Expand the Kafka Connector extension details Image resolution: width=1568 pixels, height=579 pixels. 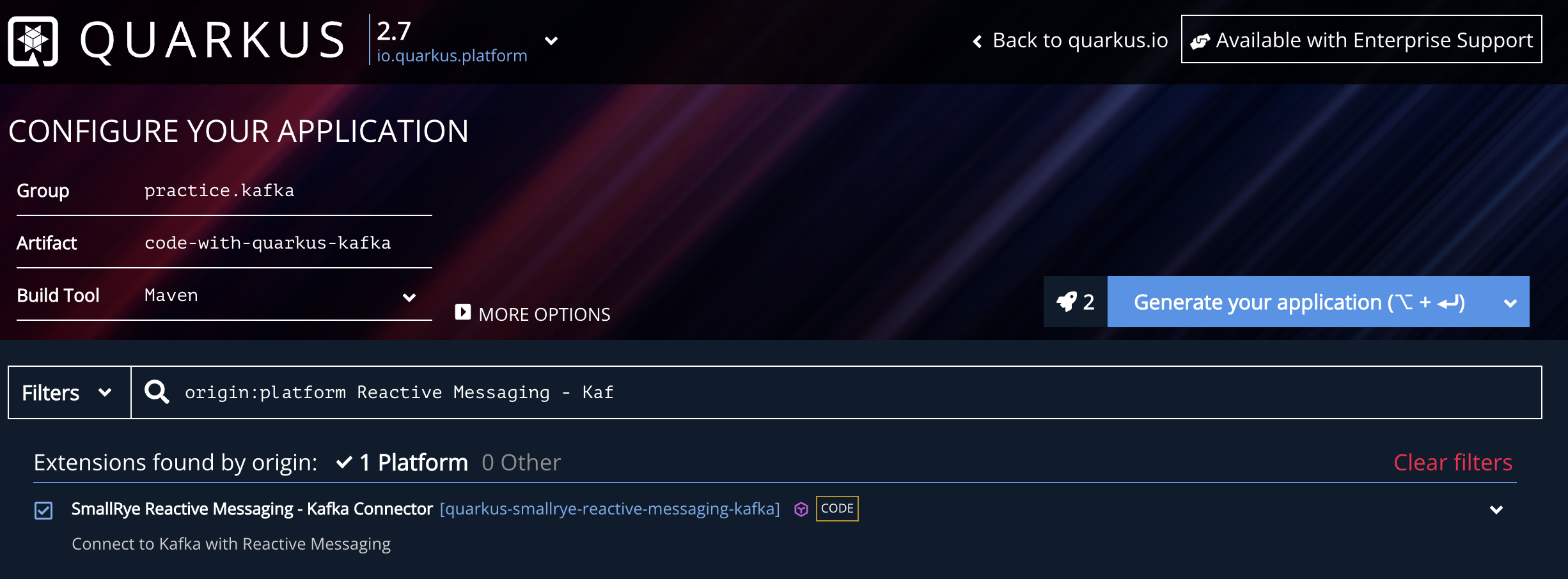click(x=1496, y=509)
